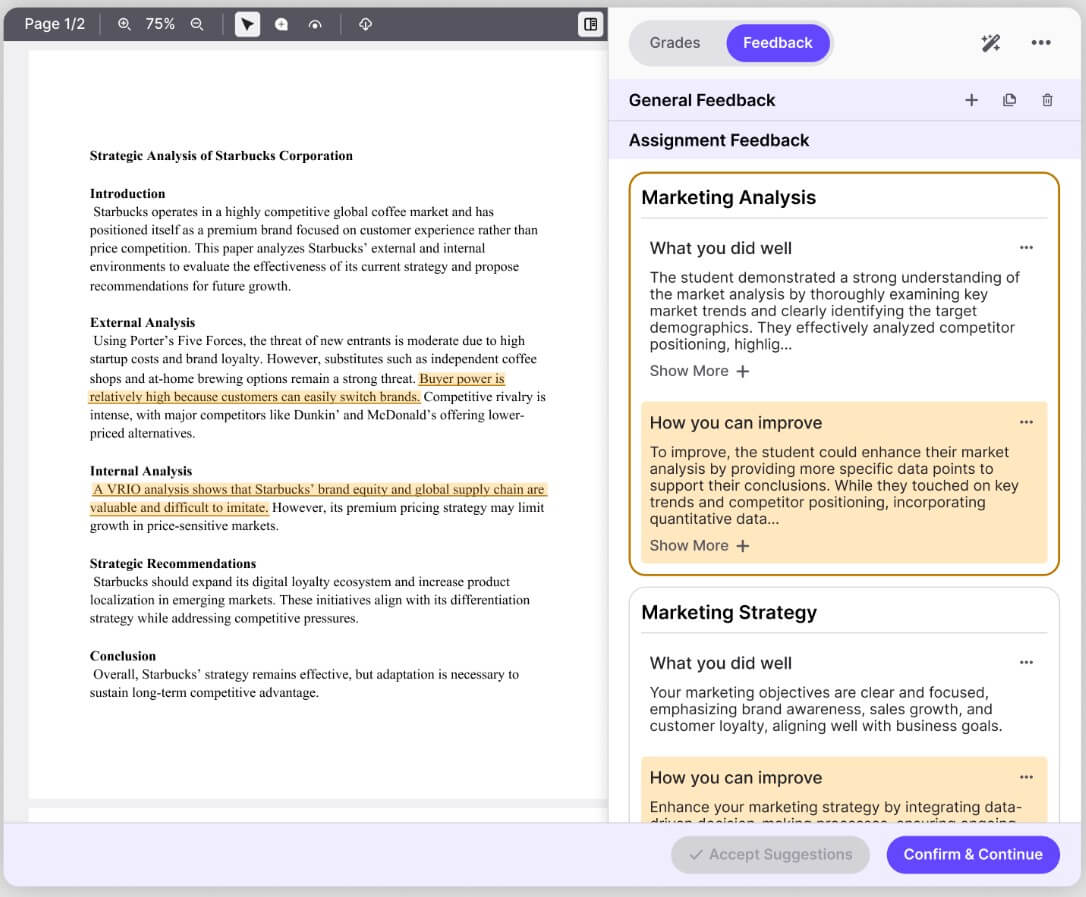This screenshot has height=897, width=1086.
Task: Click the magic wand AI icon
Action: 990,43
